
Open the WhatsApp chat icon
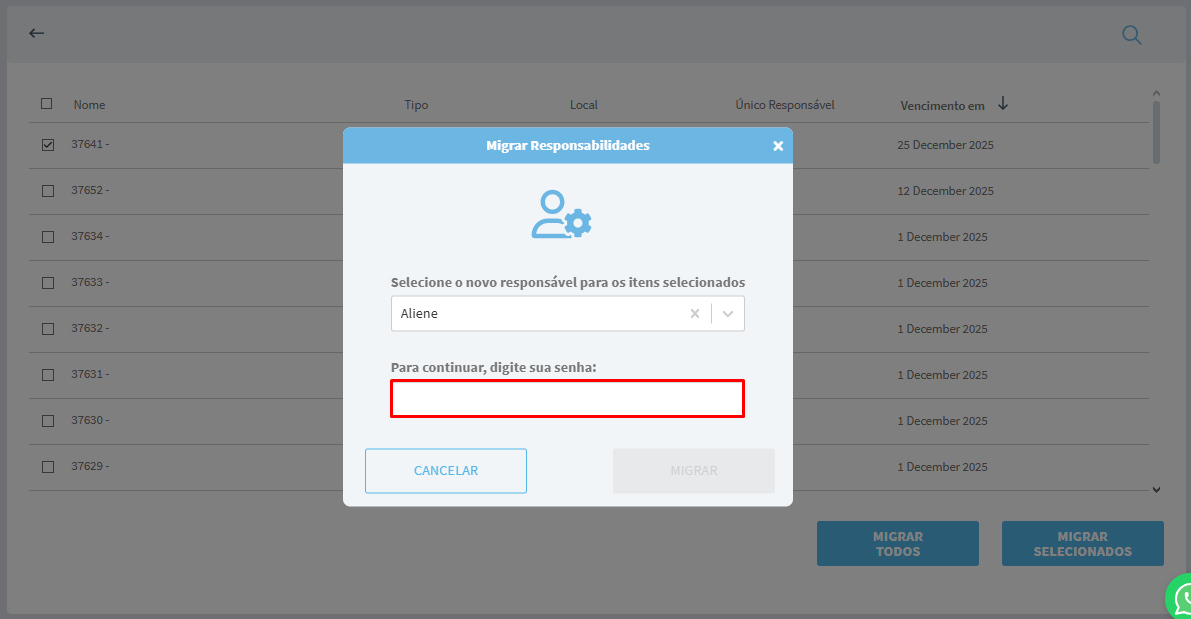pos(1181,598)
